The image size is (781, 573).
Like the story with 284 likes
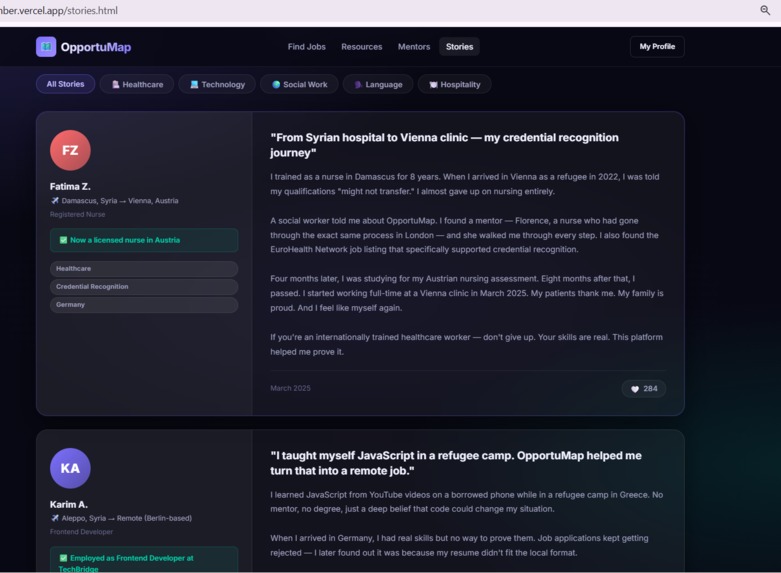[644, 389]
